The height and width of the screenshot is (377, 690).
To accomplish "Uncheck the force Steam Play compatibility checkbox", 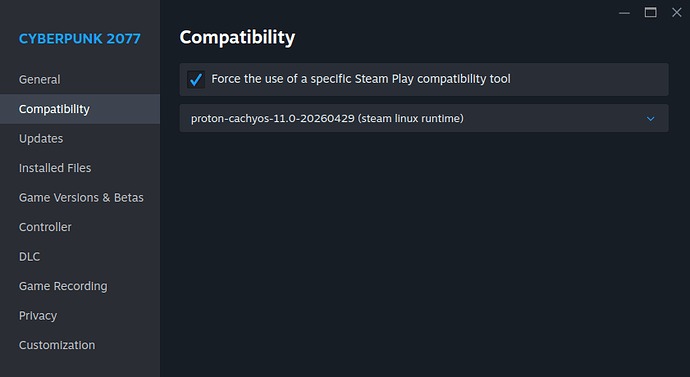I will (x=196, y=80).
